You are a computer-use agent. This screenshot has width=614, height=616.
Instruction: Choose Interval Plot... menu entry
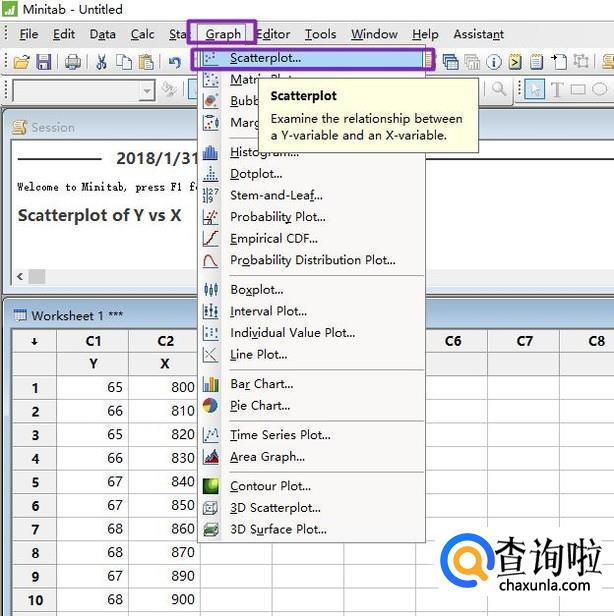[313, 311]
